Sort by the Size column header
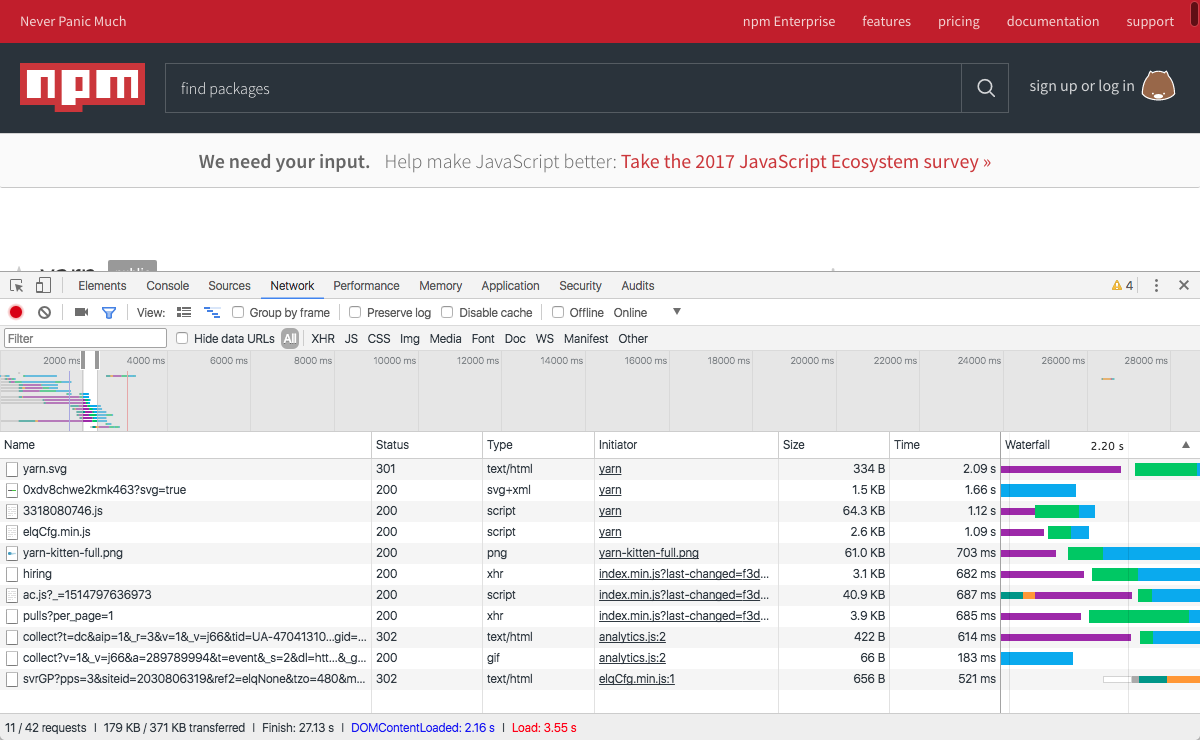The height and width of the screenshot is (740, 1200). tap(834, 445)
